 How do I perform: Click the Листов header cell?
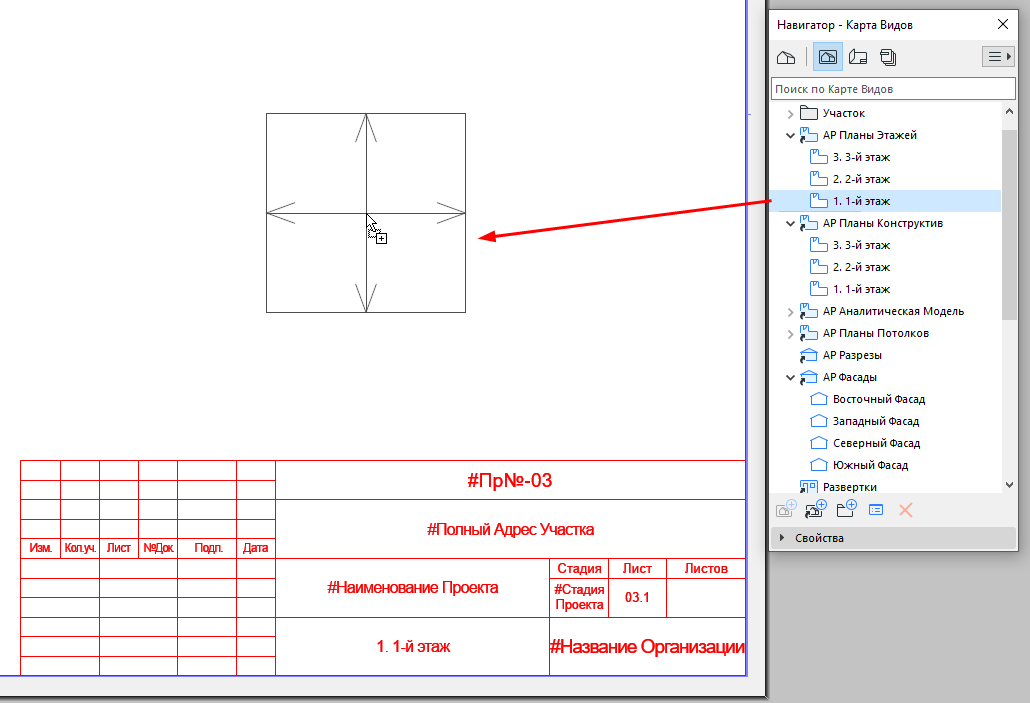pos(706,568)
